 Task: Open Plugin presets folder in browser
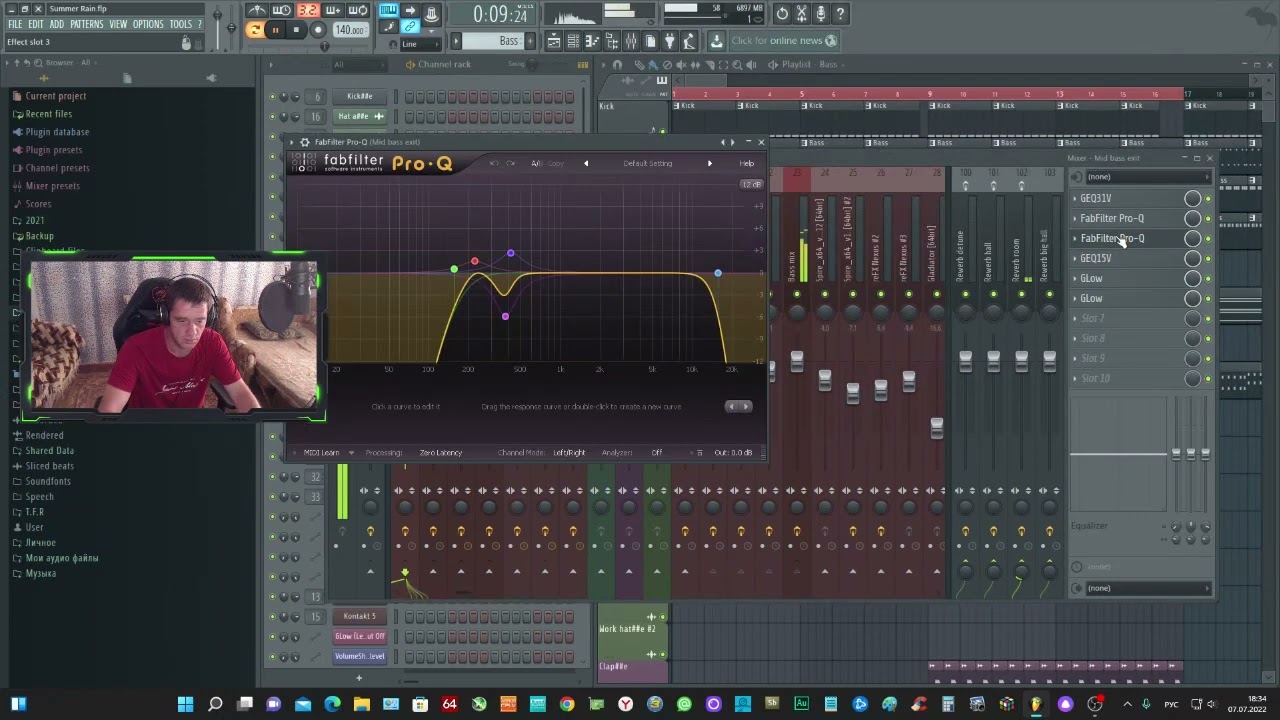click(53, 150)
